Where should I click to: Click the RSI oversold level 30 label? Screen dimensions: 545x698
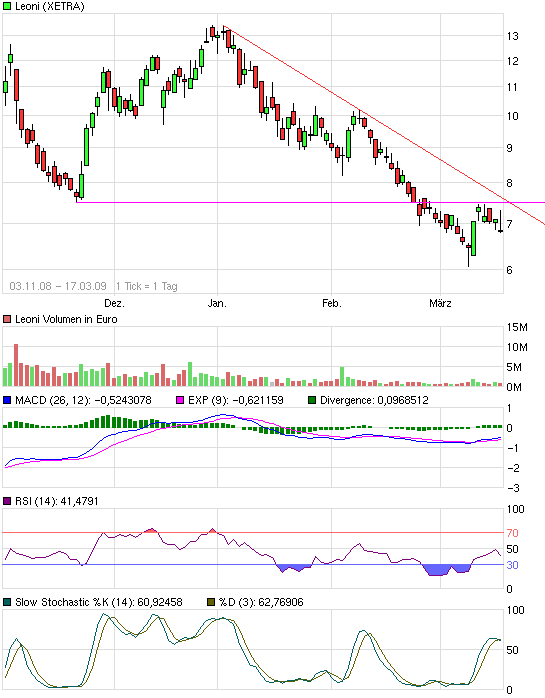pos(512,565)
